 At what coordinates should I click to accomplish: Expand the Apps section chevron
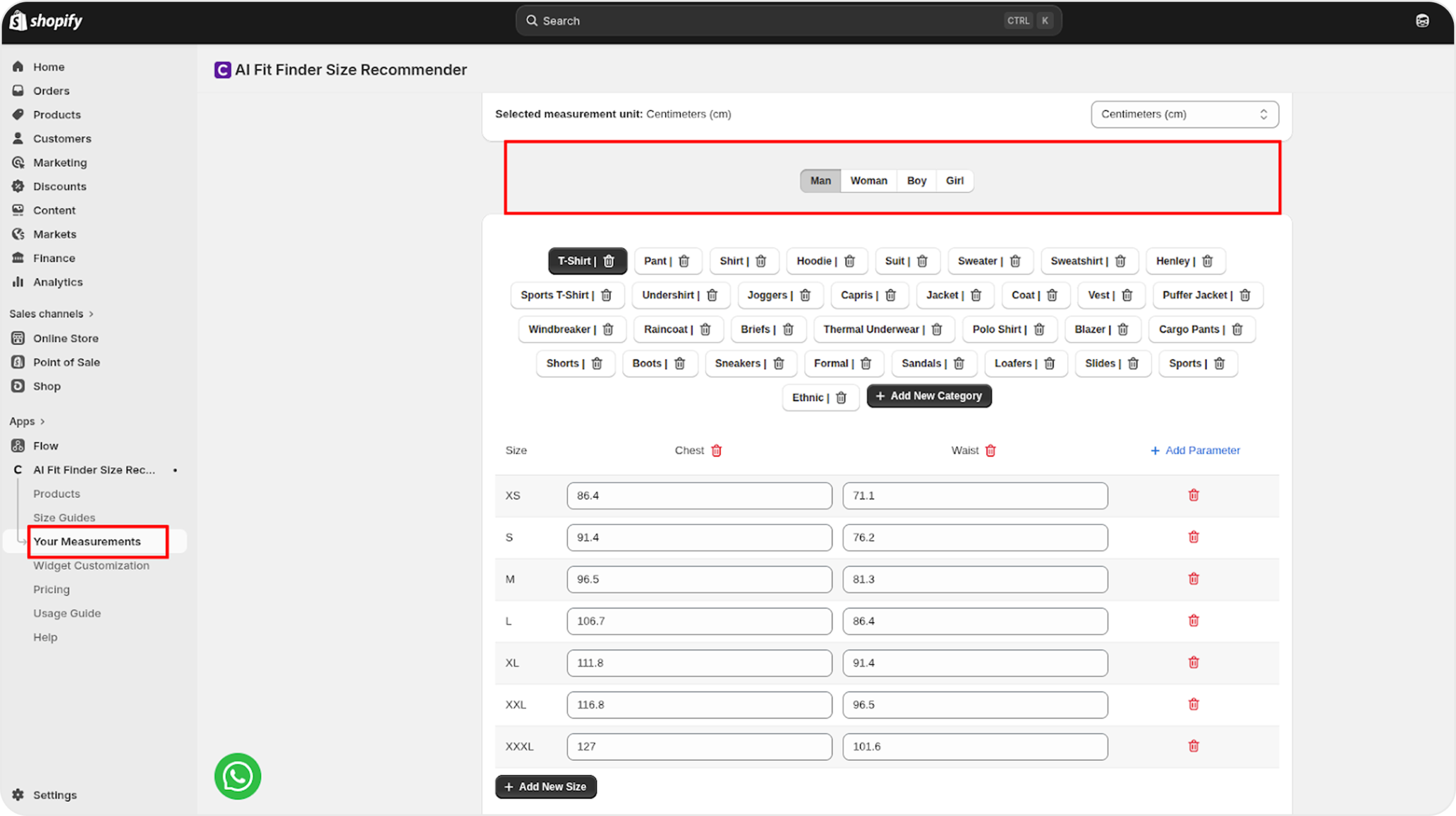(x=42, y=421)
